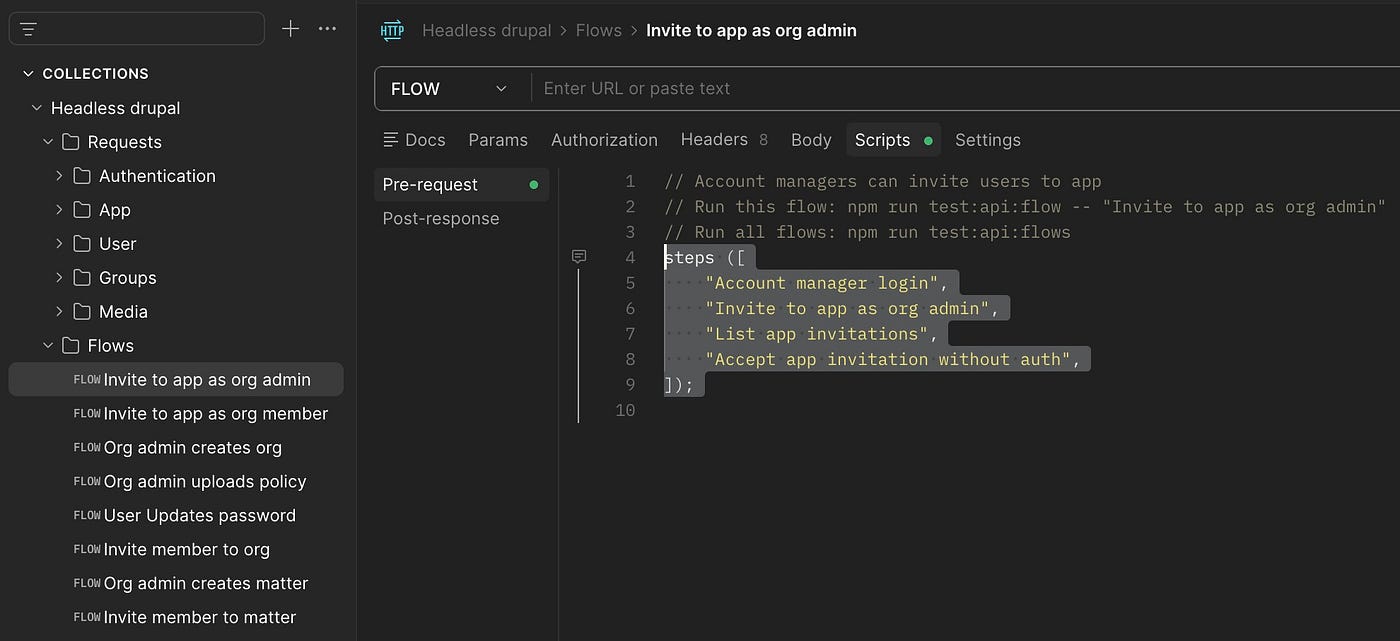Expand the Media folder chevron

[59, 312]
